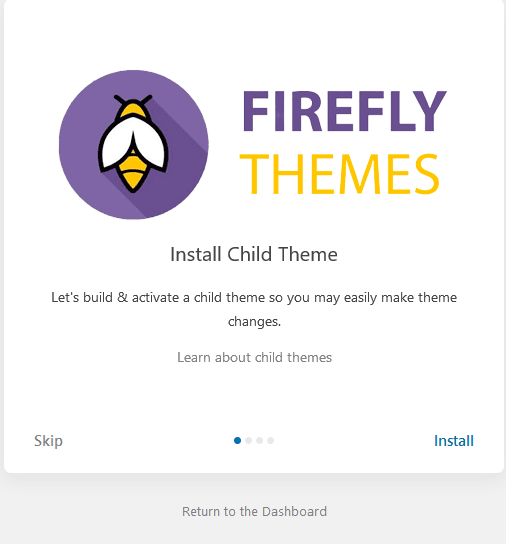Click the bee's yellow striped abdomen
The width and height of the screenshot is (506, 544).
133,172
